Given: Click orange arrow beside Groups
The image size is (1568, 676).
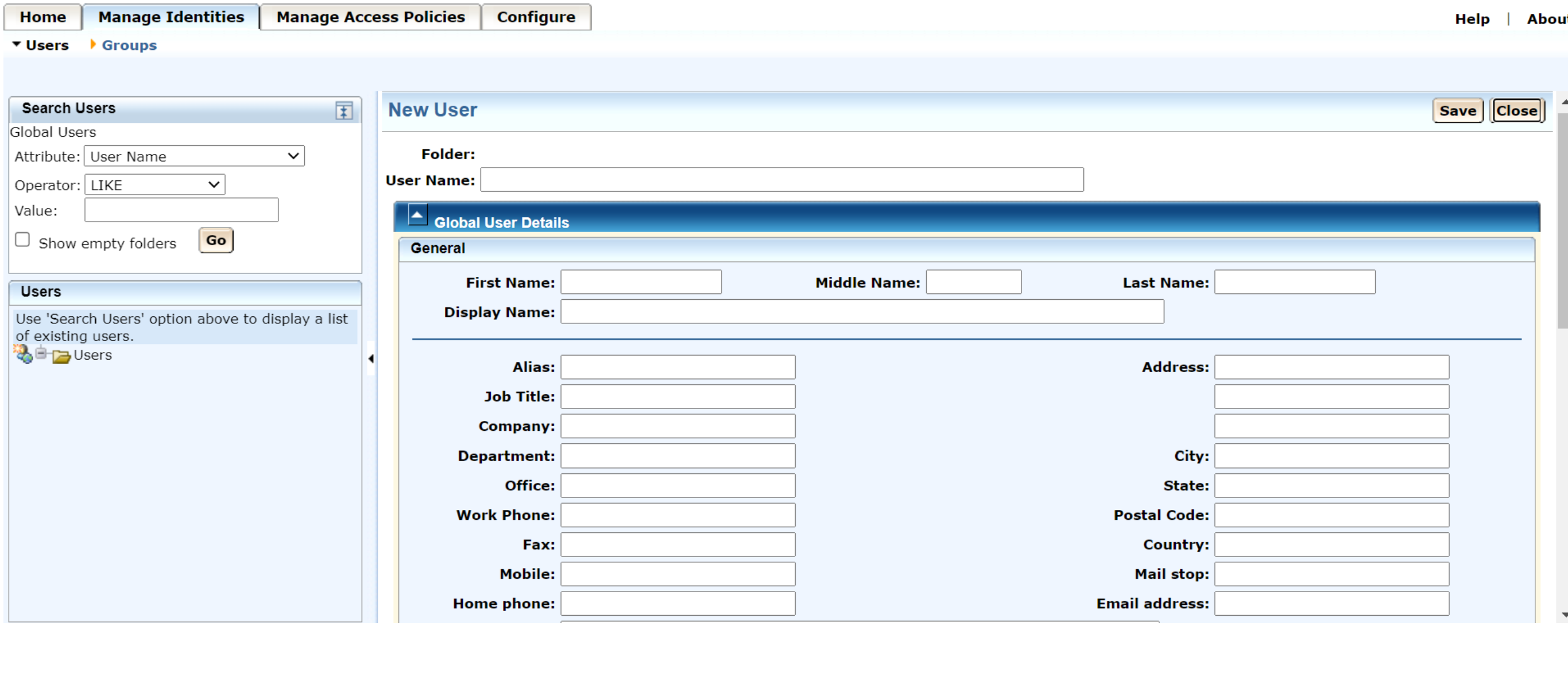Looking at the screenshot, I should click(x=92, y=44).
